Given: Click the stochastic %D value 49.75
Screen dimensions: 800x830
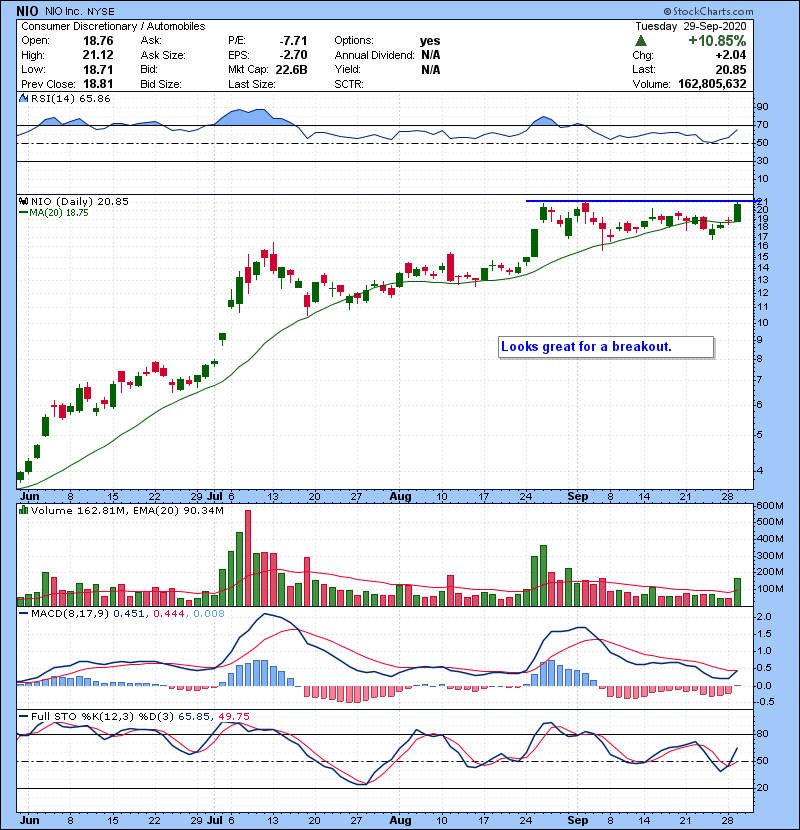Looking at the screenshot, I should tap(233, 717).
